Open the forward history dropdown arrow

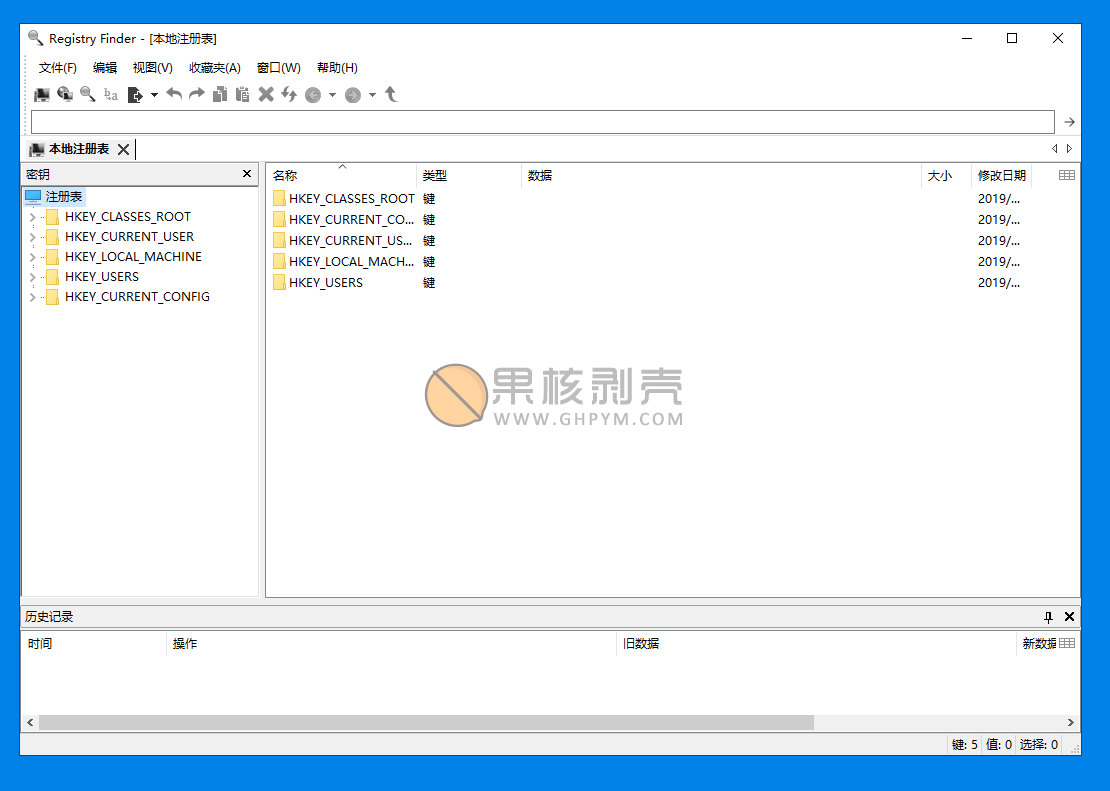[372, 95]
